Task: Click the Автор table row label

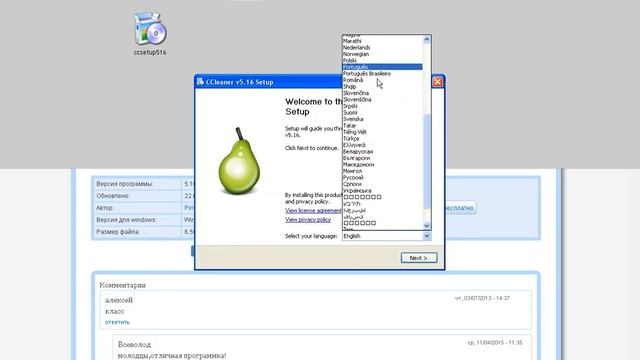Action: click(x=104, y=208)
